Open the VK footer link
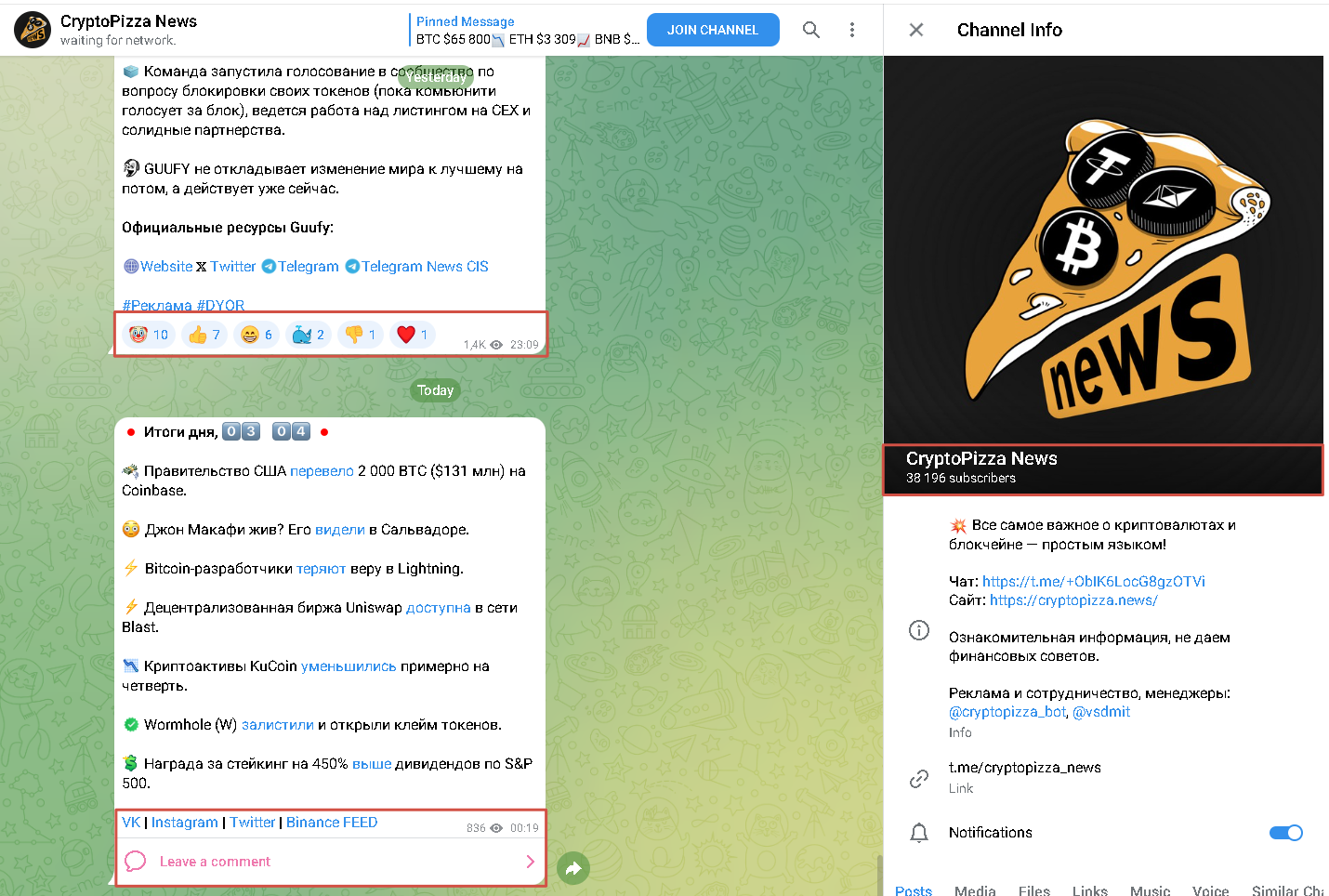The image size is (1329, 896). coord(131,823)
